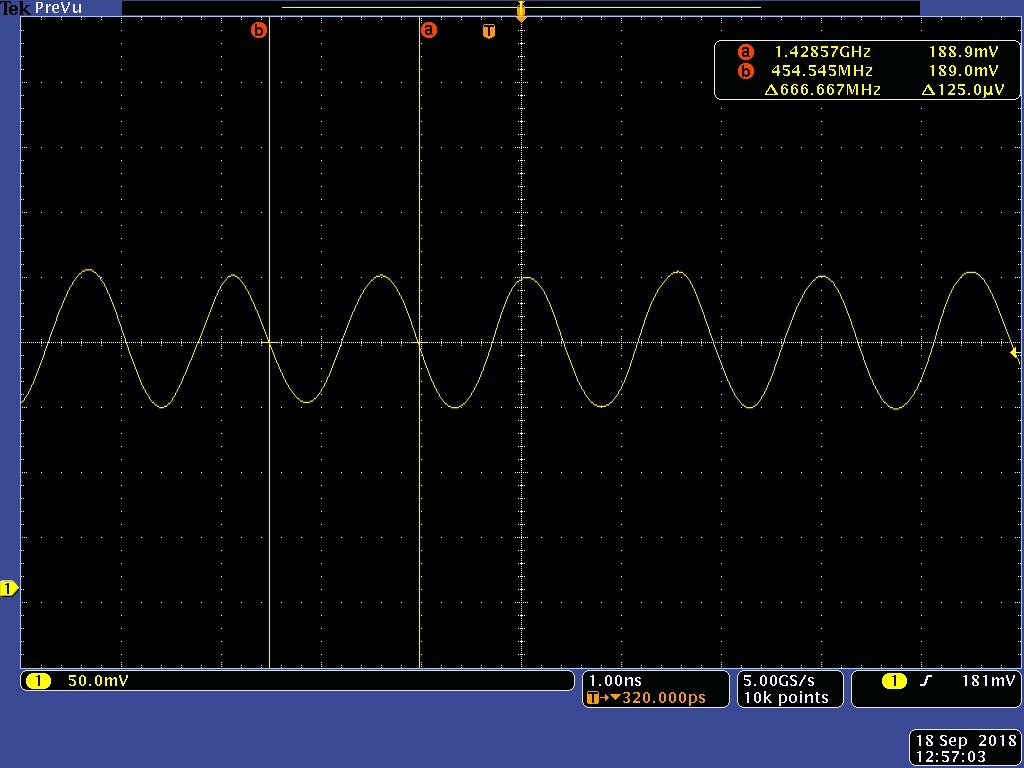Click the 50.0mV vertical scale value
This screenshot has width=1024, height=768.
click(98, 681)
